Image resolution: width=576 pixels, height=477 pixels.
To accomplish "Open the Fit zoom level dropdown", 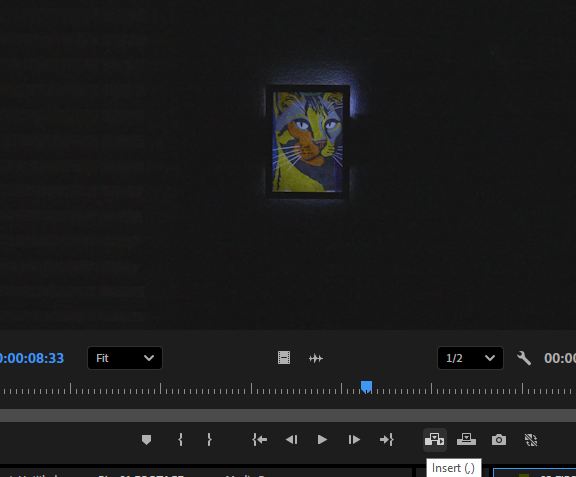I will pos(125,358).
